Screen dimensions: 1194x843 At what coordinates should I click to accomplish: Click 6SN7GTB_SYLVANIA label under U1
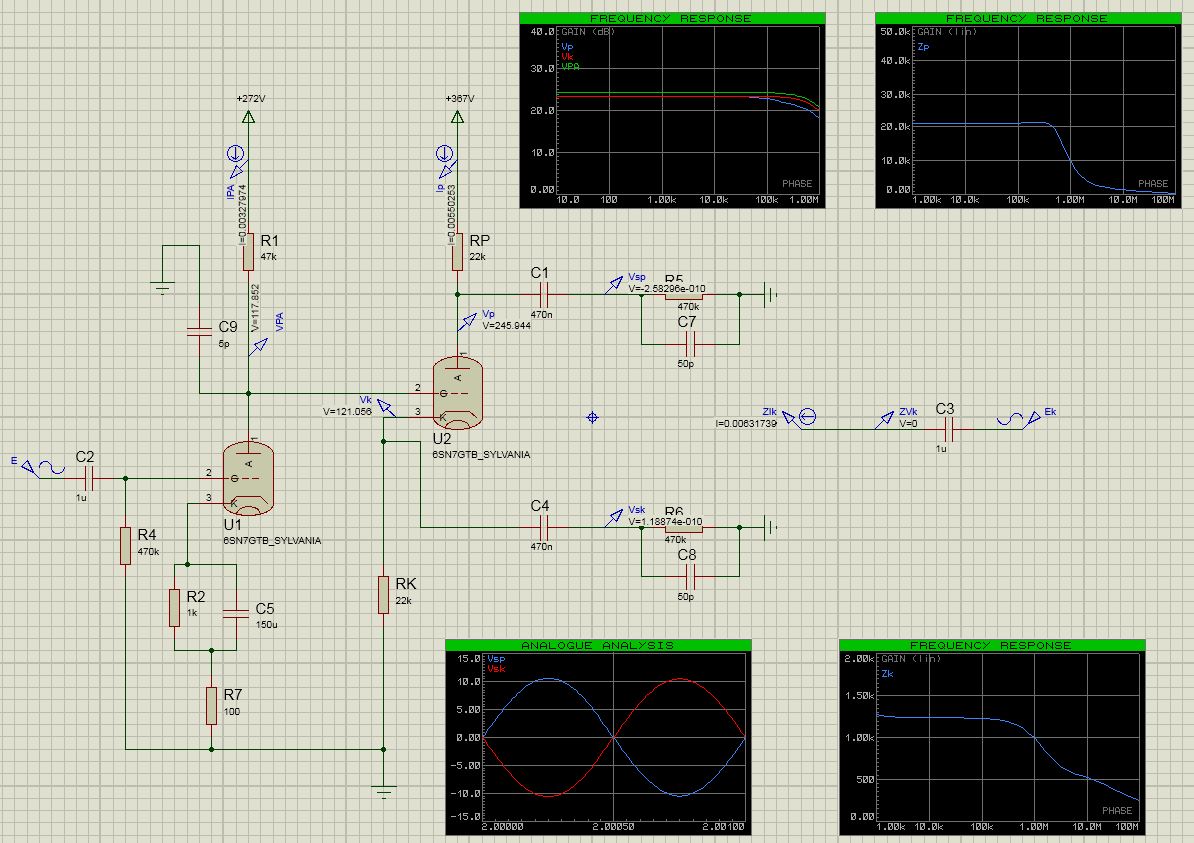[272, 541]
